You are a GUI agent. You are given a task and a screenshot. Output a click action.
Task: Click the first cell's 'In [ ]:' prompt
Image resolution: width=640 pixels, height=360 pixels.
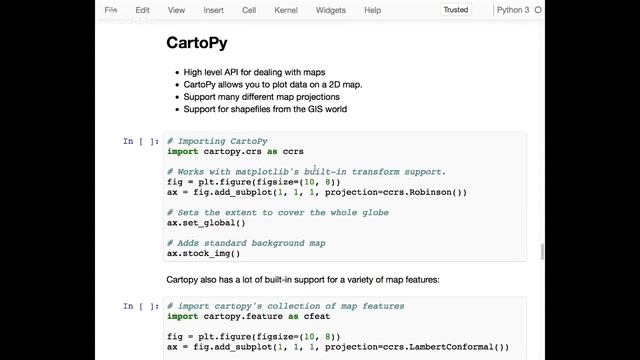click(x=141, y=141)
